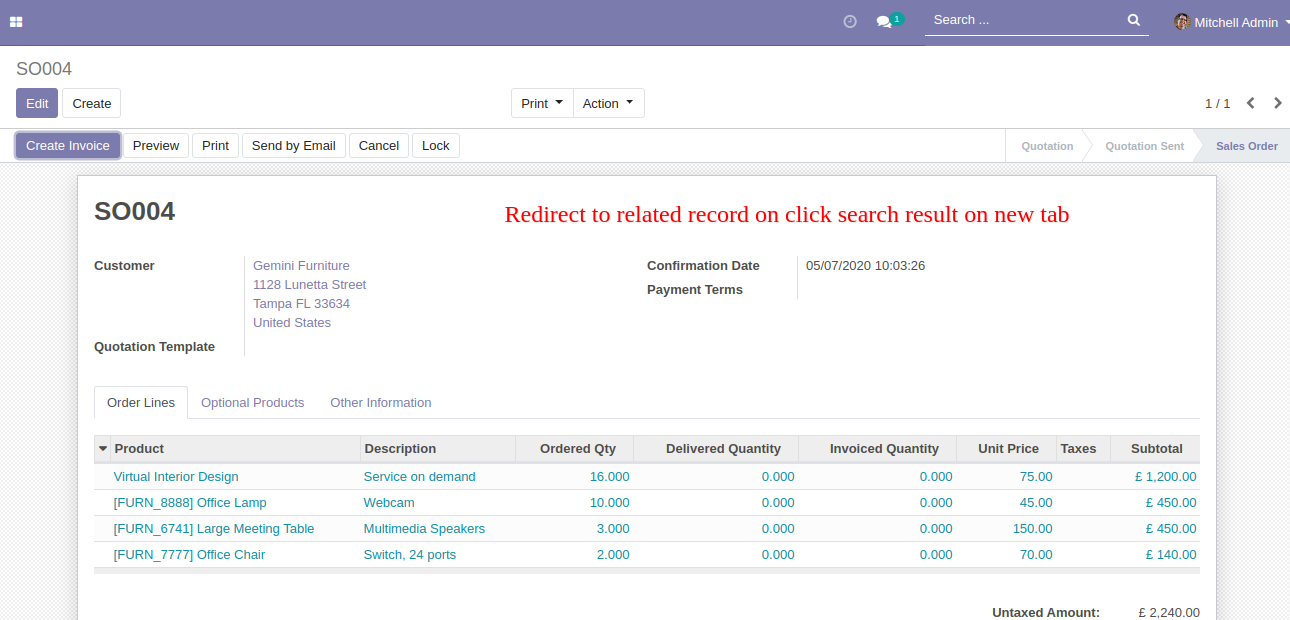Expand Mitchell Admin user menu
The width and height of the screenshot is (1290, 620).
pyautogui.click(x=1237, y=22)
